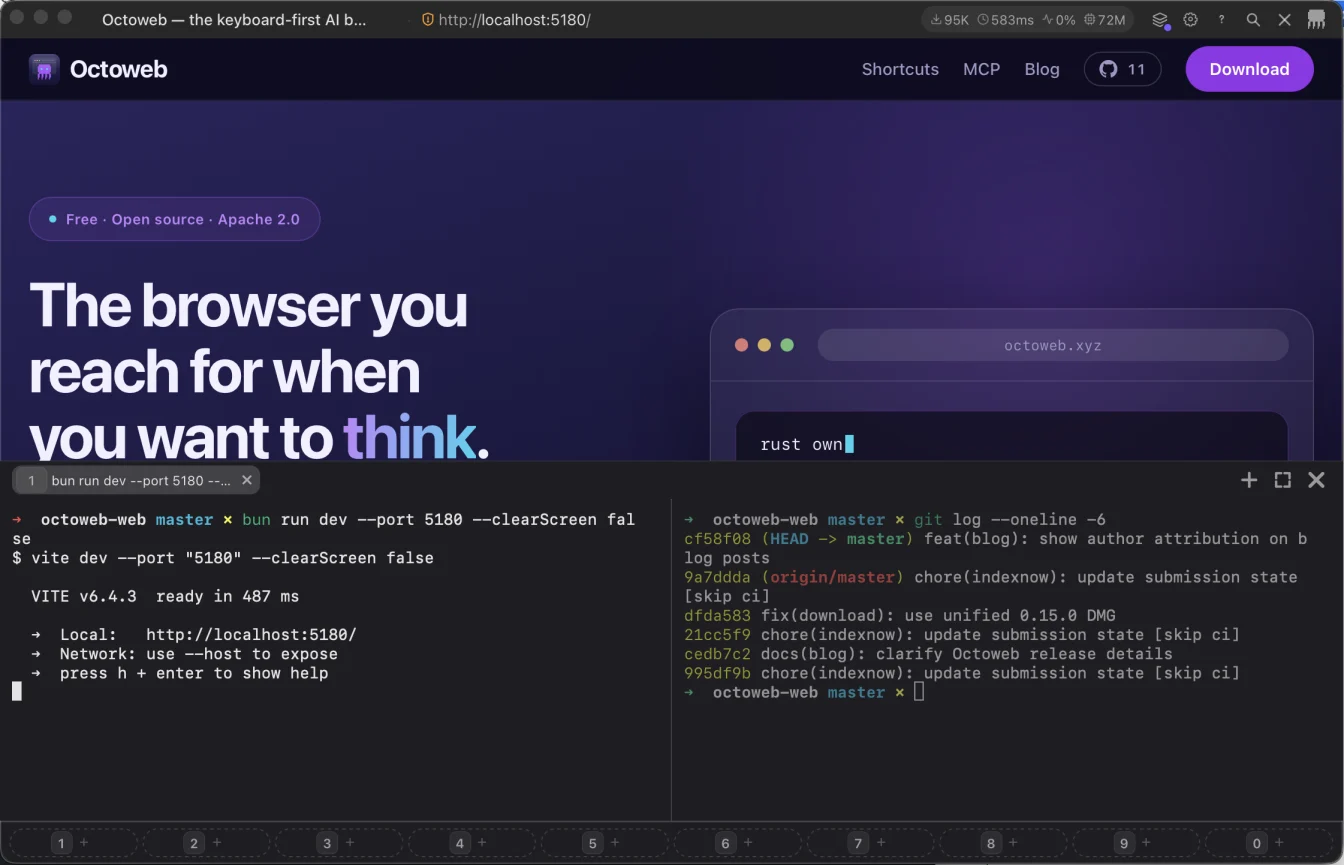Click the Octoweb logo icon in the site header
Viewport: 1344px width, 865px height.
tap(44, 69)
